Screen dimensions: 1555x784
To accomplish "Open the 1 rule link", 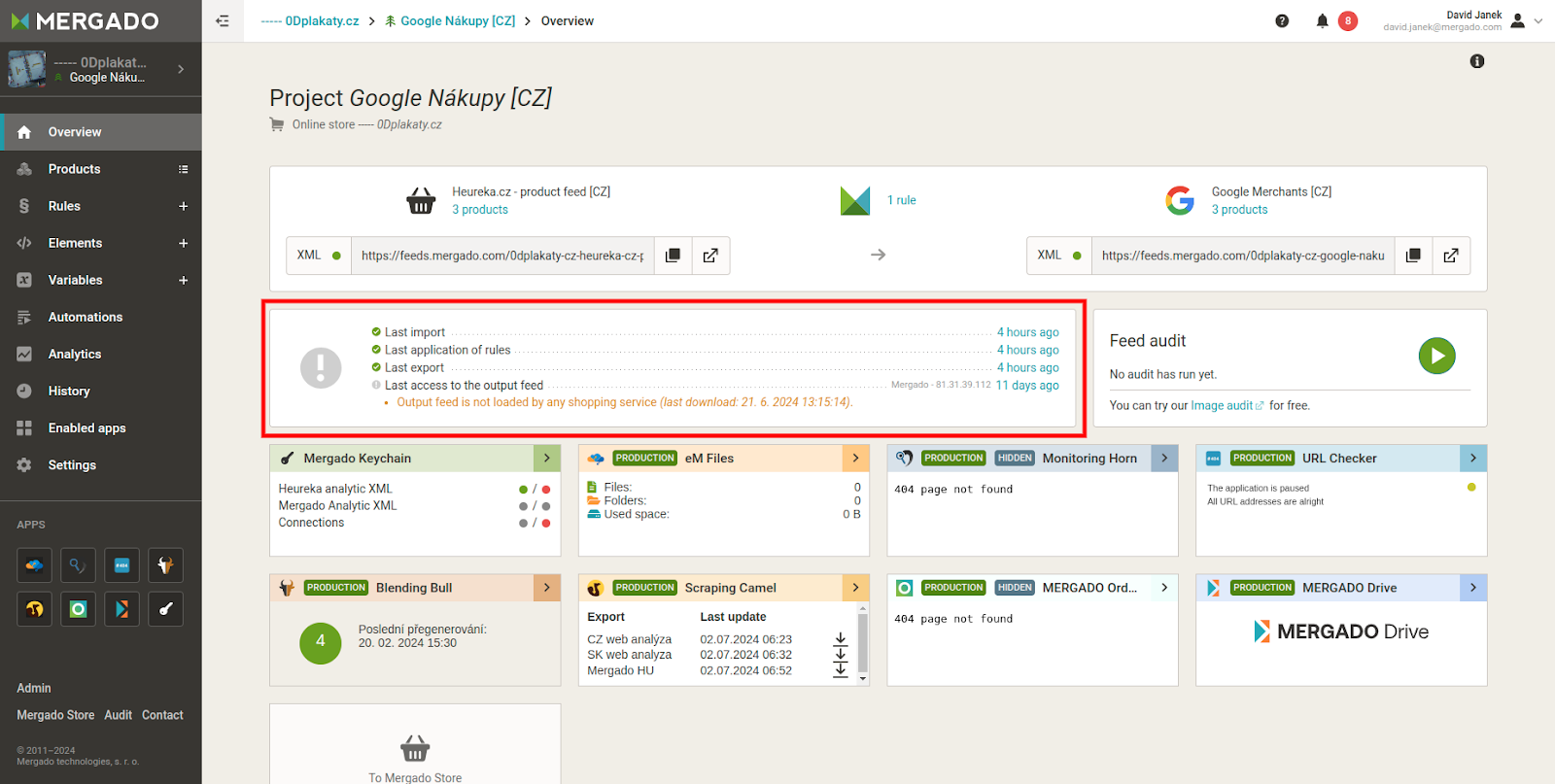I will point(901,200).
